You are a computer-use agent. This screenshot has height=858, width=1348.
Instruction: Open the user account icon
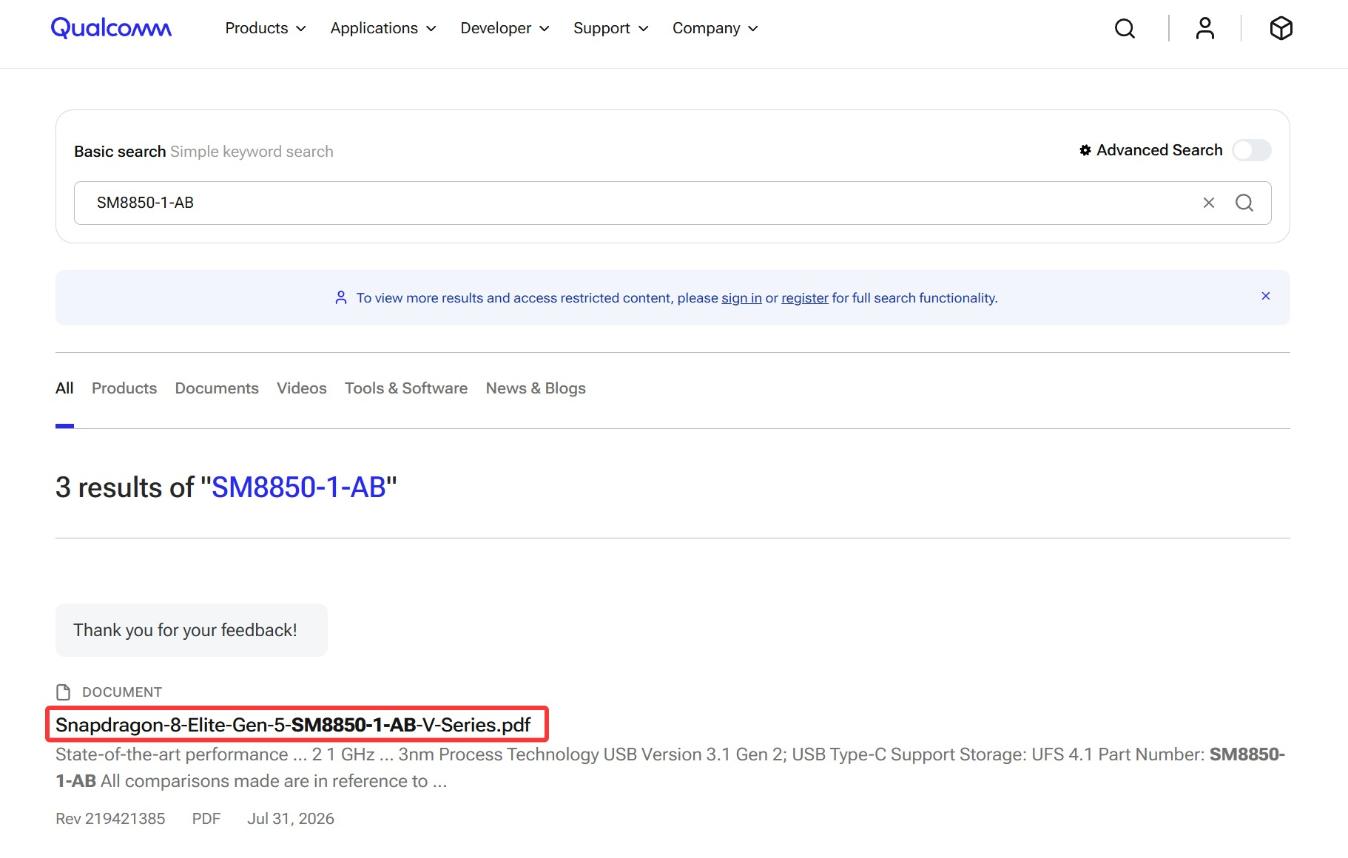(x=1205, y=28)
